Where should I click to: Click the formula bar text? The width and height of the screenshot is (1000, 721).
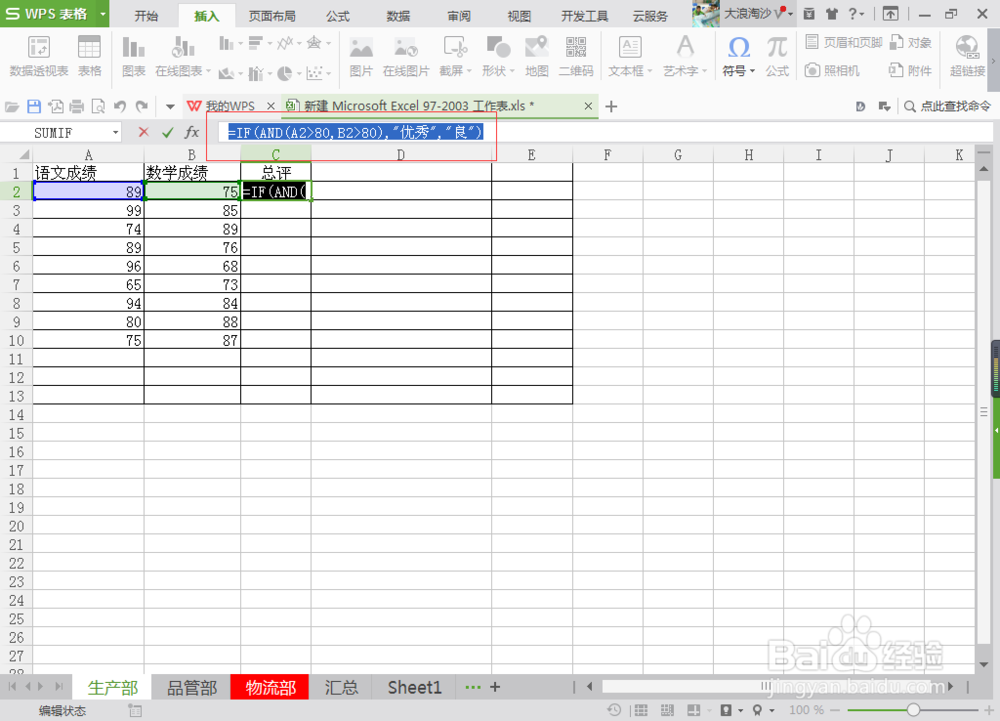[x=355, y=133]
